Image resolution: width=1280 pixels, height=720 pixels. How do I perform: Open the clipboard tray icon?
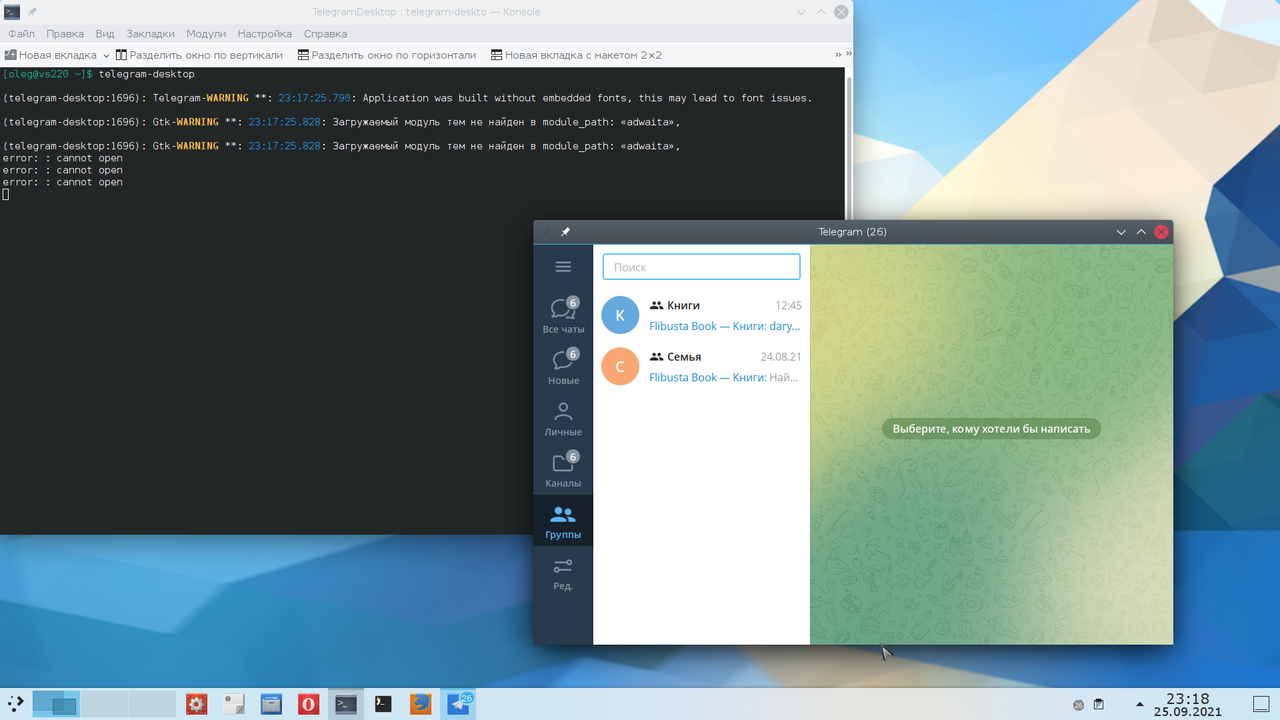(x=1099, y=705)
